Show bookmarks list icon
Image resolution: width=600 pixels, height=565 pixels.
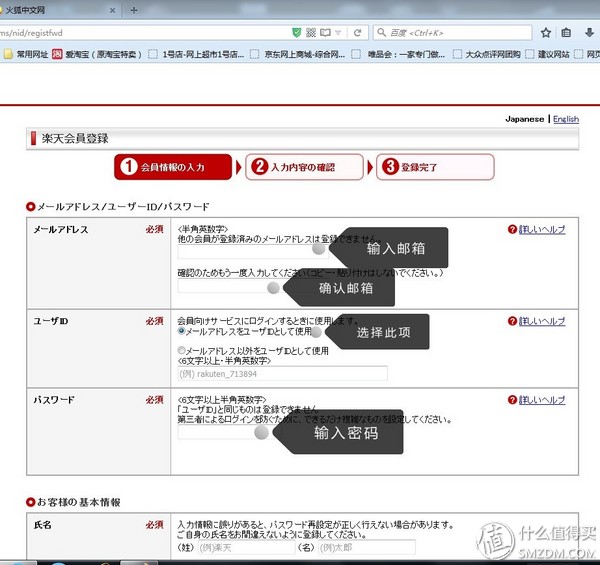coord(566,33)
